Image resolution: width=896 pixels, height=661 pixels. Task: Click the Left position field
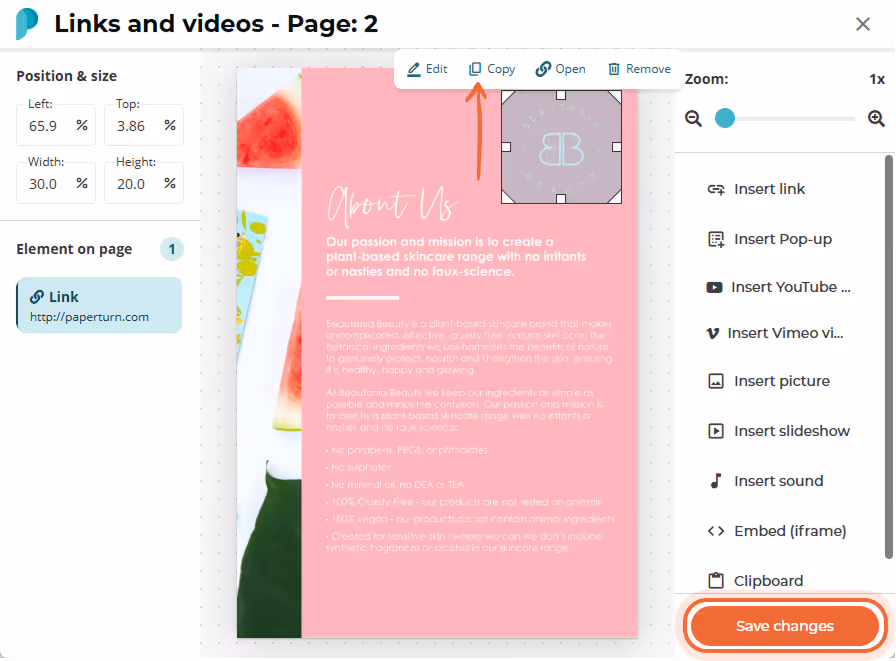pos(55,125)
